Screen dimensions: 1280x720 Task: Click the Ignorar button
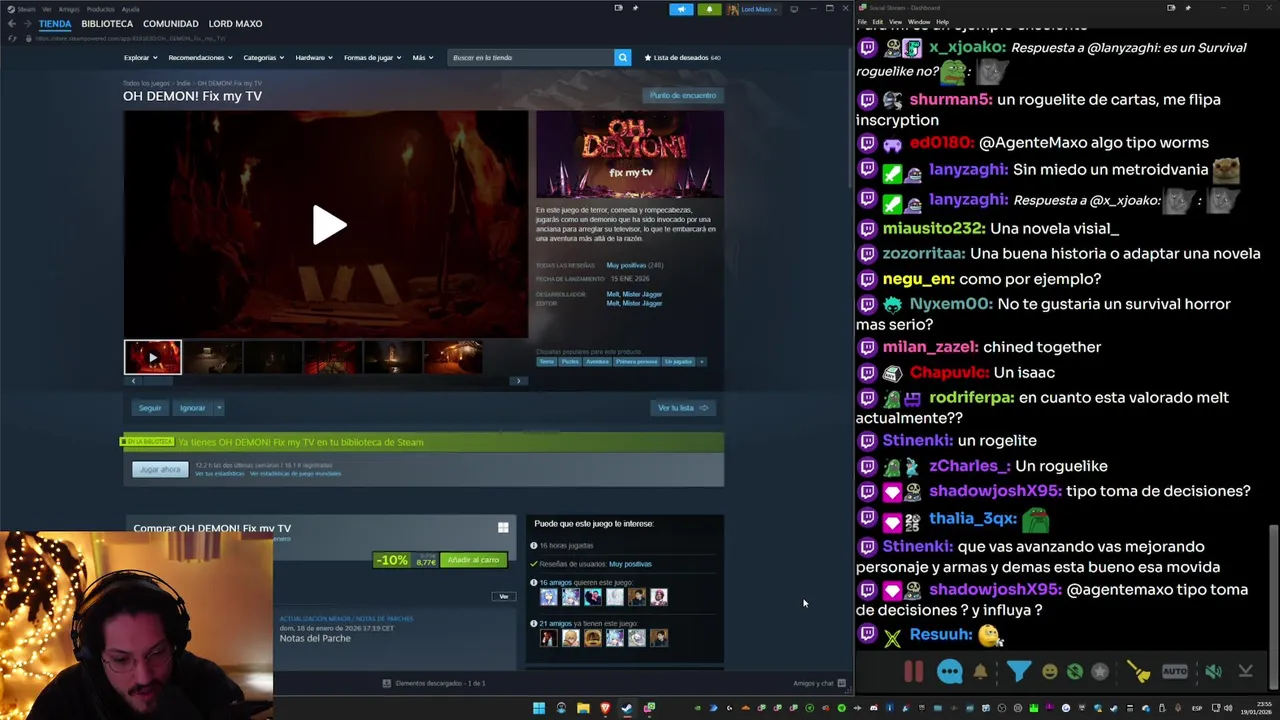[x=192, y=407]
